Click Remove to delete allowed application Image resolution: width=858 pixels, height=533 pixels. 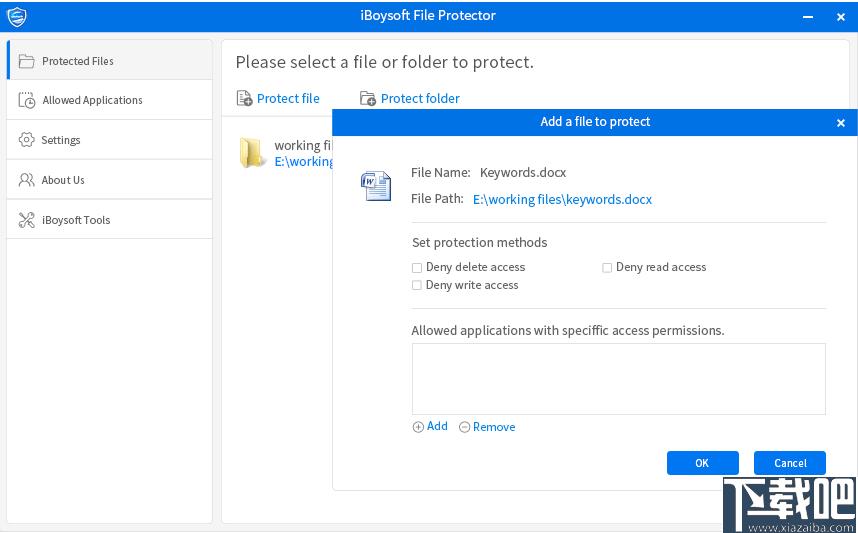click(494, 427)
